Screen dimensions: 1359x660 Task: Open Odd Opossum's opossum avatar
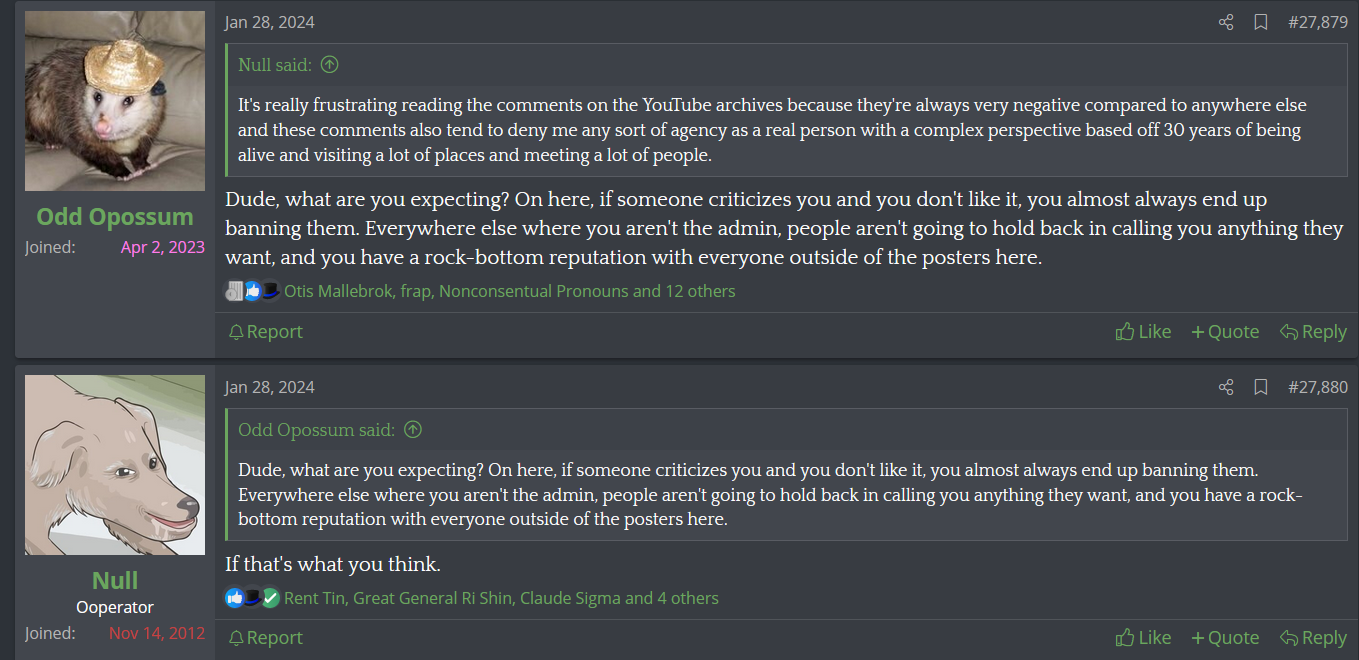tap(115, 101)
